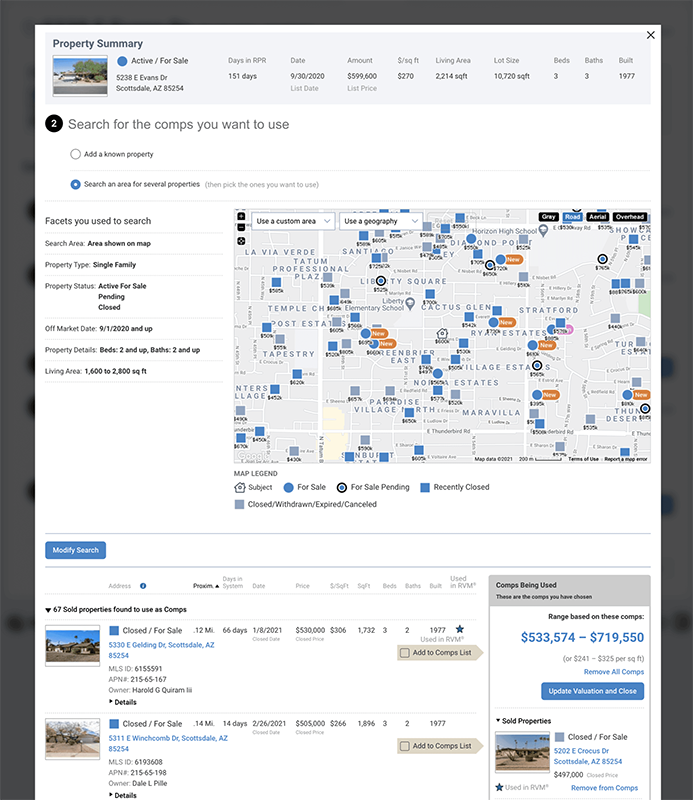693x800 pixels.
Task: Select the for-sale marker priced $550k
Action: [x=471, y=239]
